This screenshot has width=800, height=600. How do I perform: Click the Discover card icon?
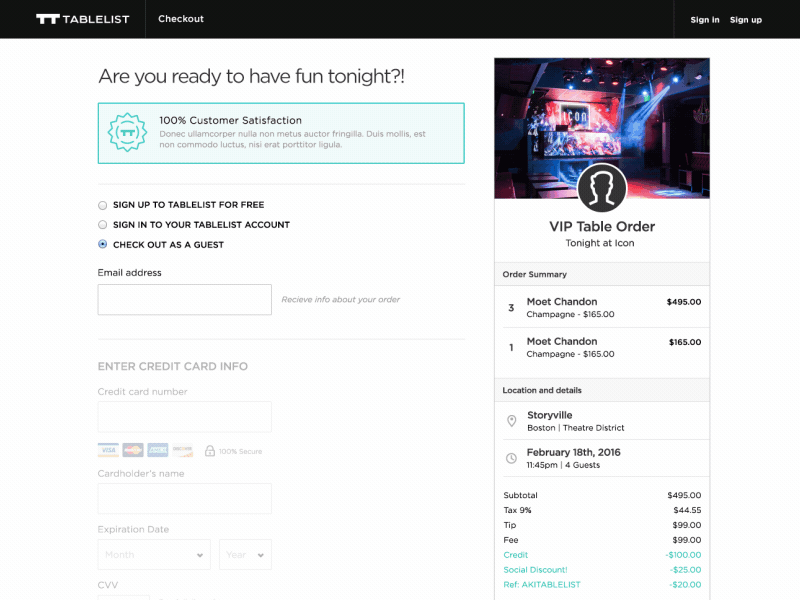tap(183, 450)
